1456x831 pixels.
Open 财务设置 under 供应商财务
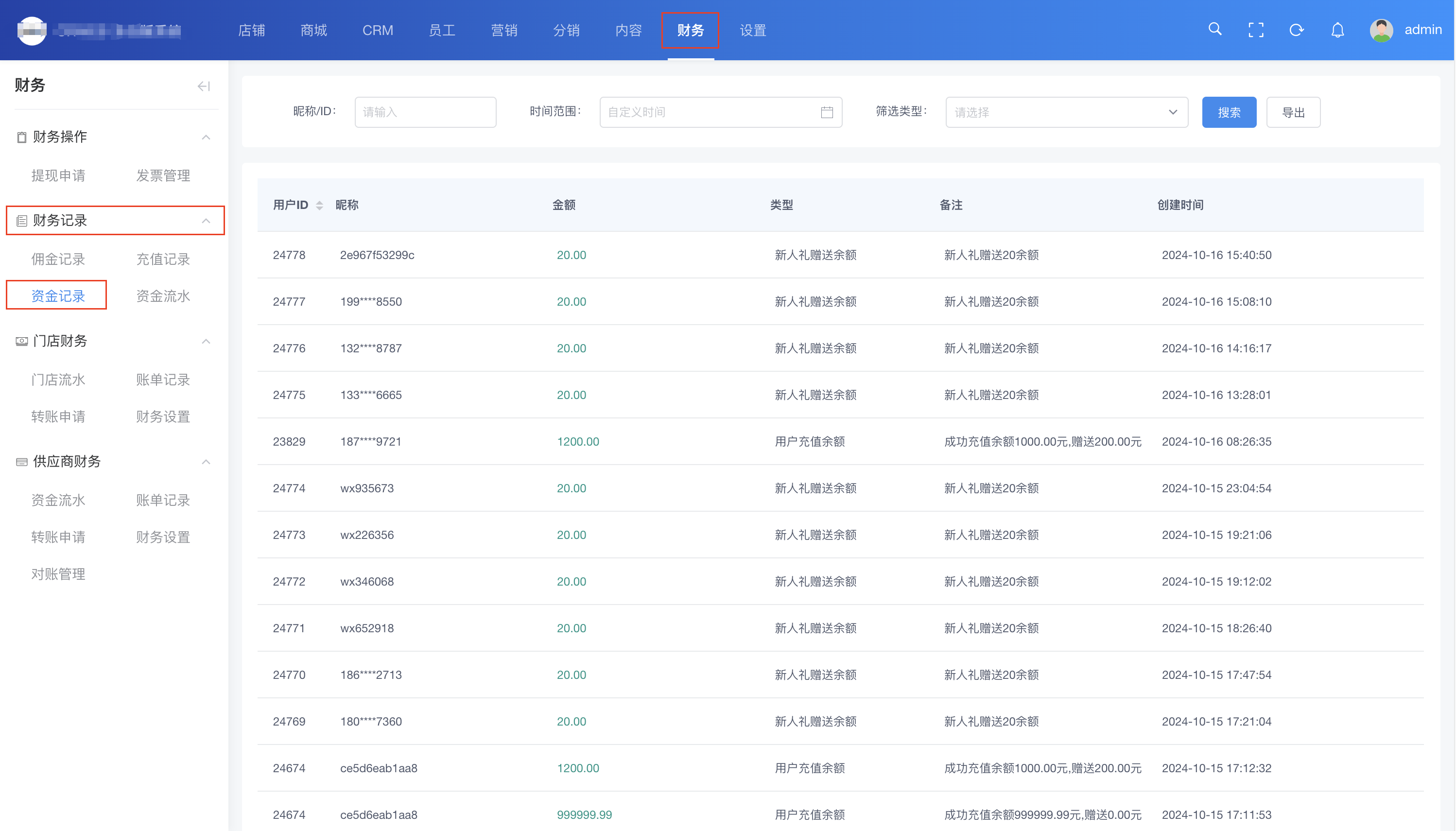pyautogui.click(x=163, y=537)
